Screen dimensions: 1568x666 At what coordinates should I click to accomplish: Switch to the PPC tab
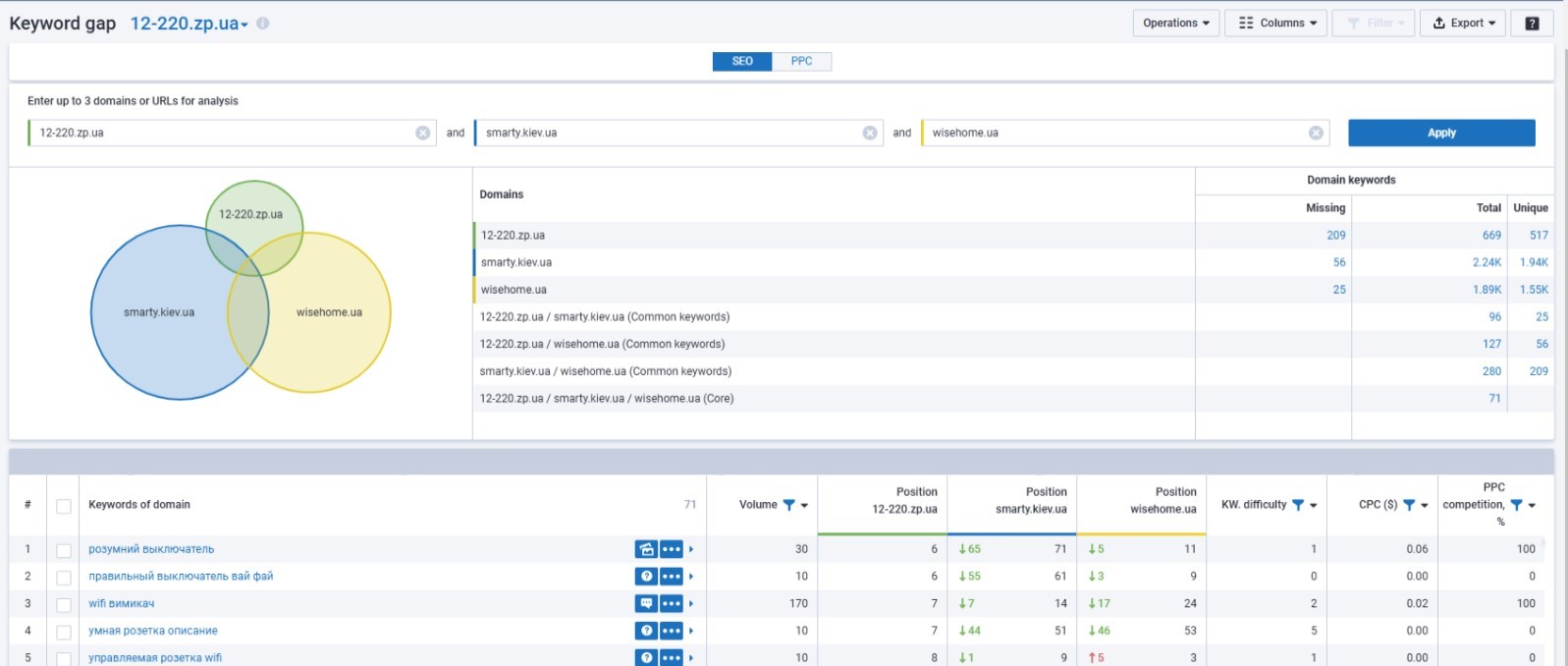point(802,61)
